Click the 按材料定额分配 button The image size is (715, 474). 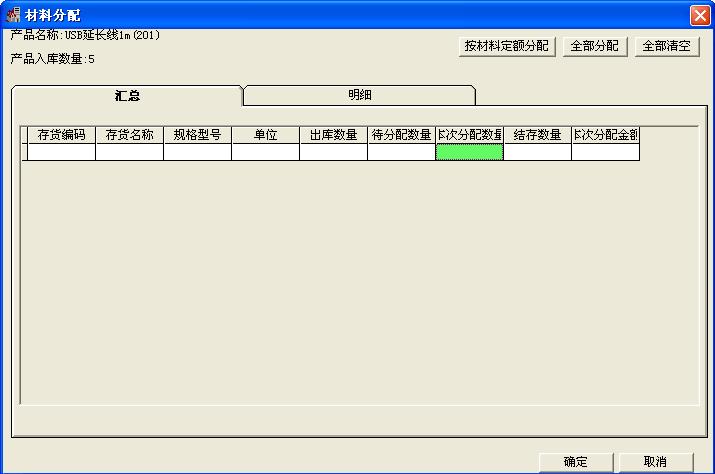[x=507, y=46]
